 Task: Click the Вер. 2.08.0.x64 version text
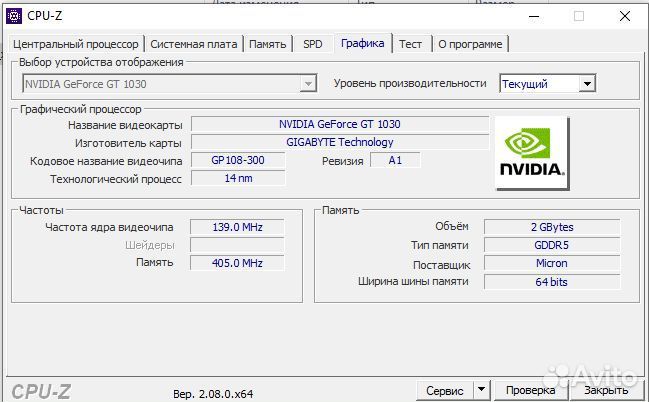[213, 394]
